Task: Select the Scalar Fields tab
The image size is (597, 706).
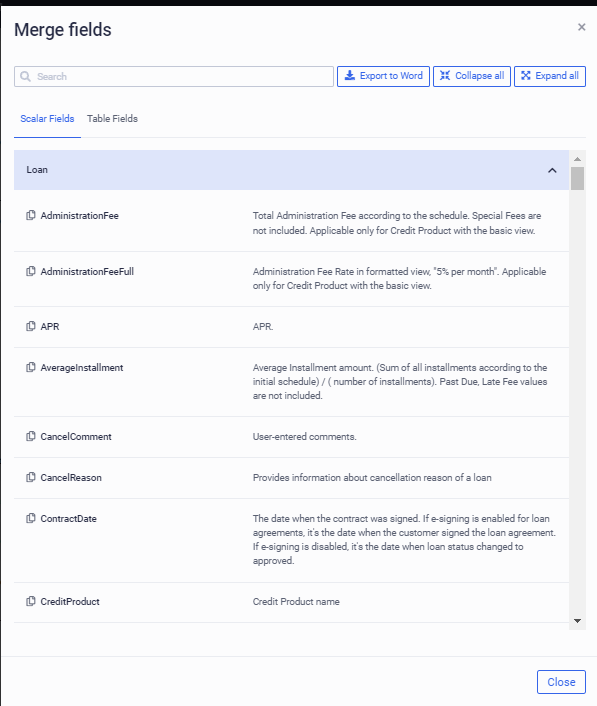Action: point(47,119)
